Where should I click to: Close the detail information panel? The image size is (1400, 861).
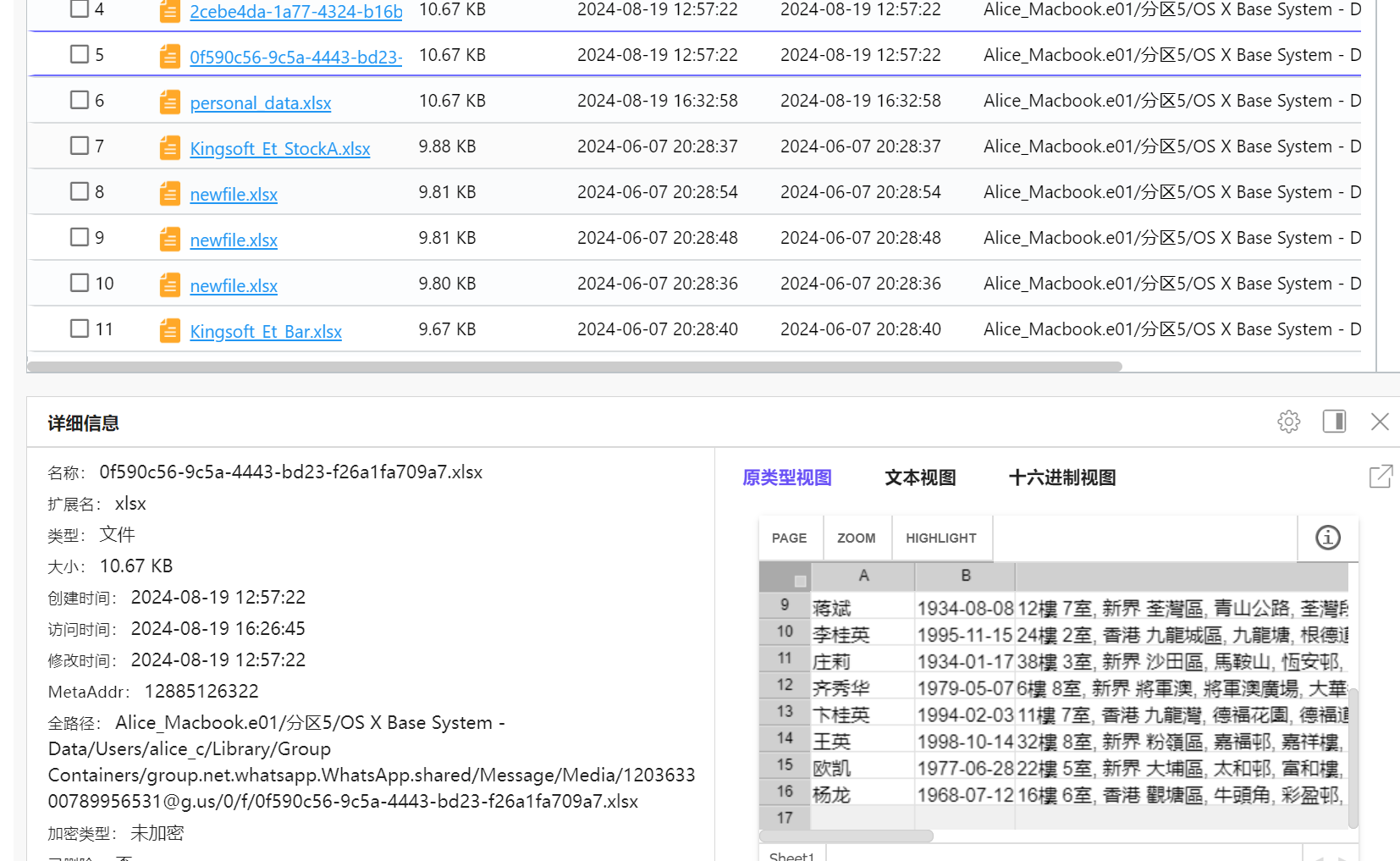pyautogui.click(x=1380, y=422)
